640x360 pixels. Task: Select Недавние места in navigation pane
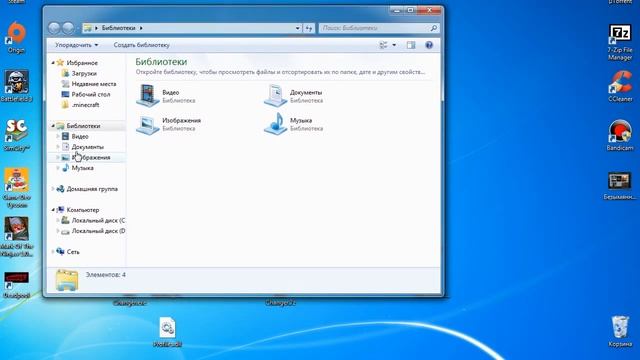tap(93, 84)
